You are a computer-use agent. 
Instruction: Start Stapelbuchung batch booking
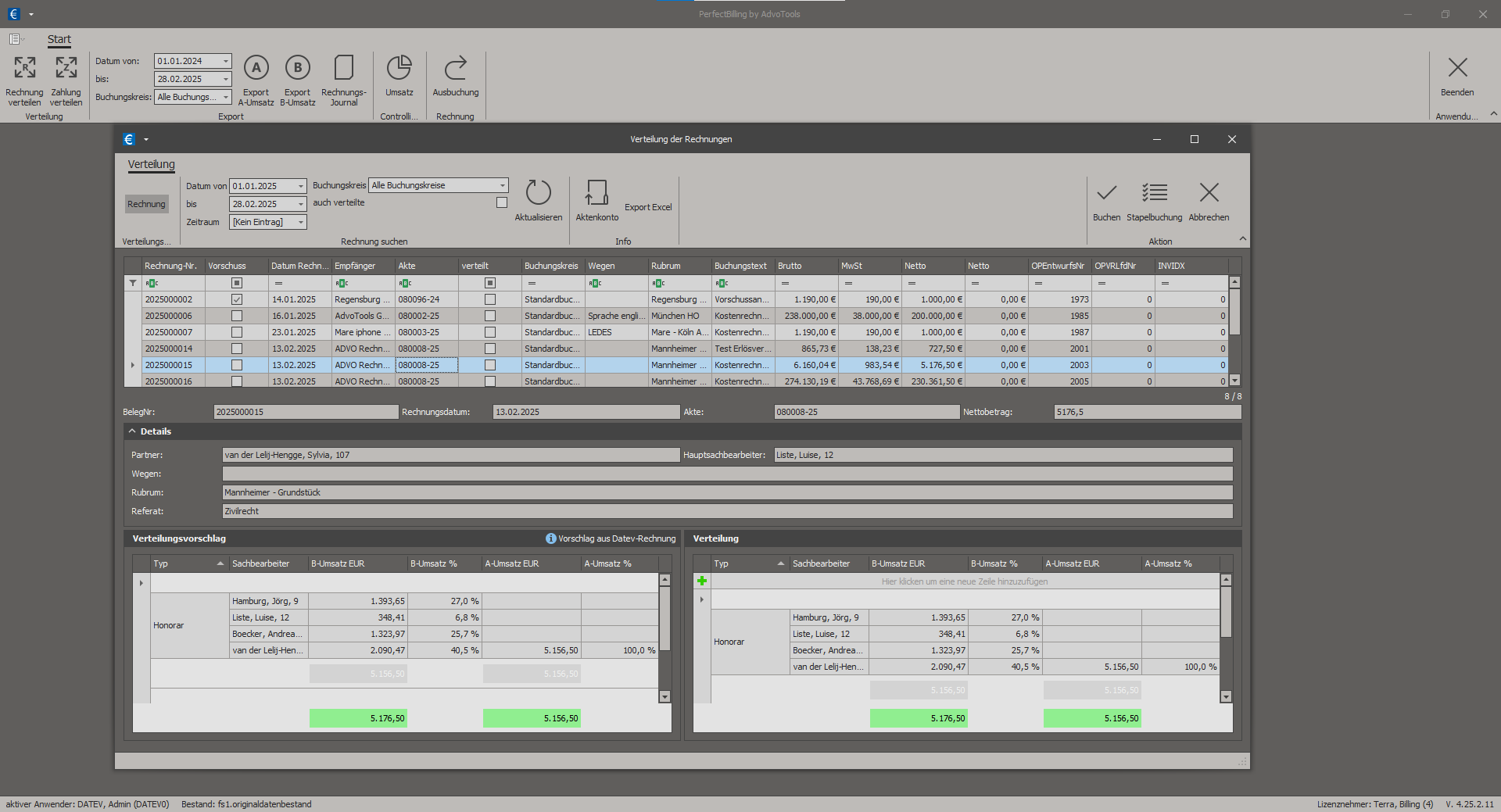tap(1154, 193)
